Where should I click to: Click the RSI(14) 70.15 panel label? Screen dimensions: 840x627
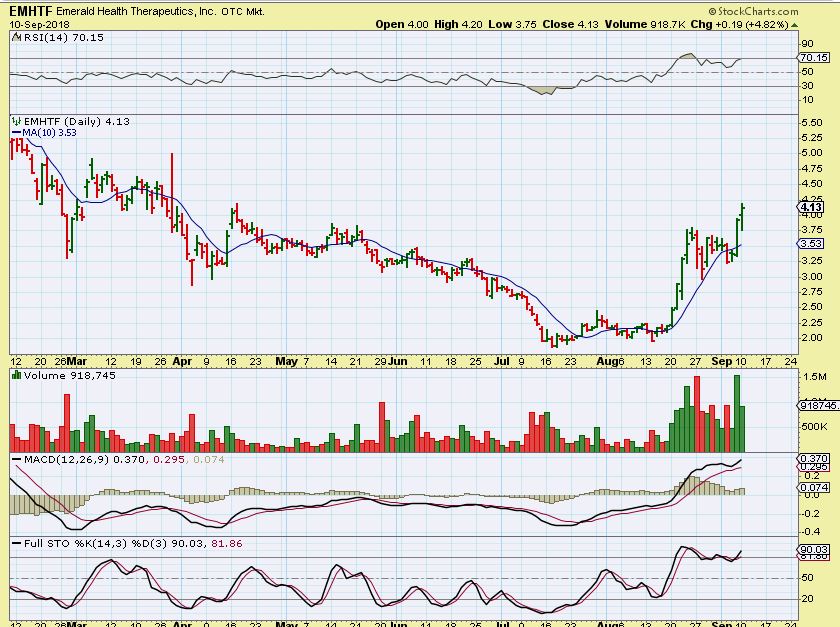[x=64, y=38]
